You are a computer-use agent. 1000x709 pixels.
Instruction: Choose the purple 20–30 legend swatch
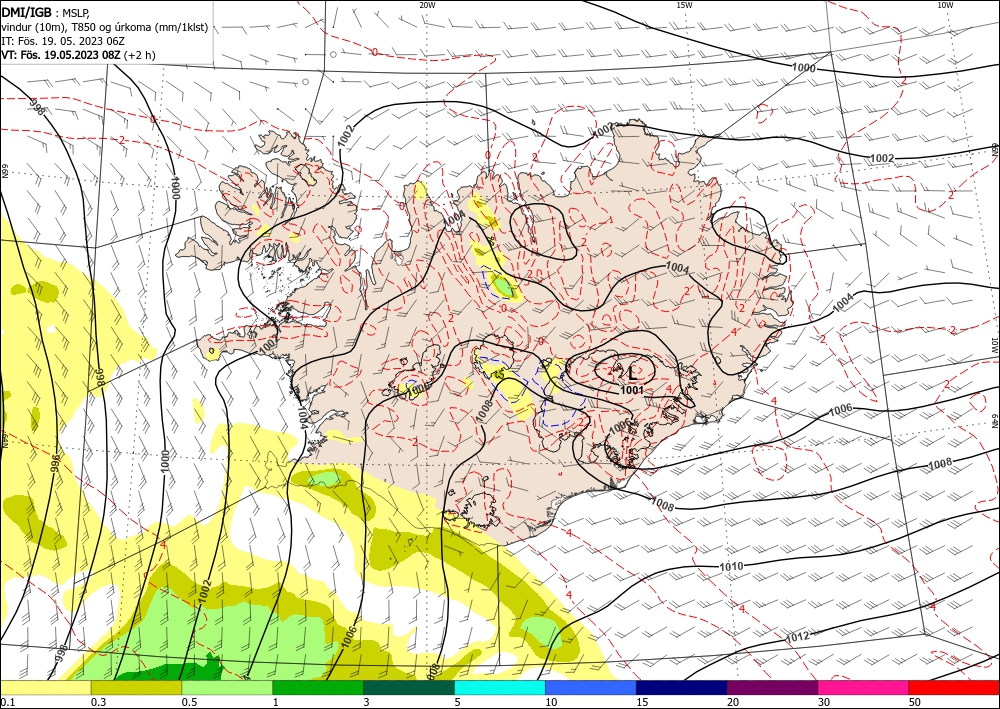coord(772,688)
